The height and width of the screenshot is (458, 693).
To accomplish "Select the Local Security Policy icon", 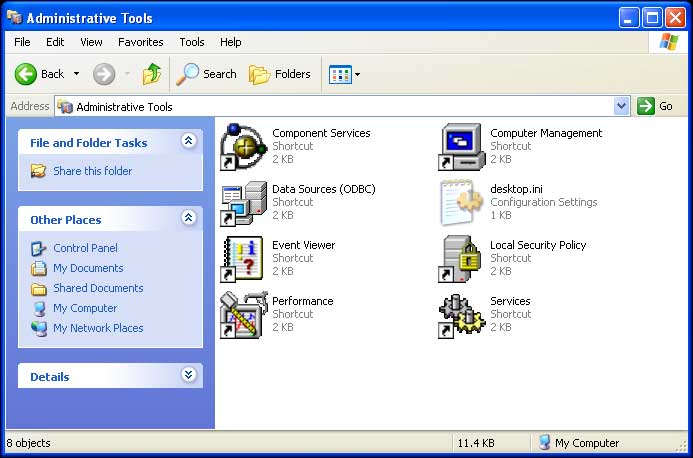I will coord(461,259).
